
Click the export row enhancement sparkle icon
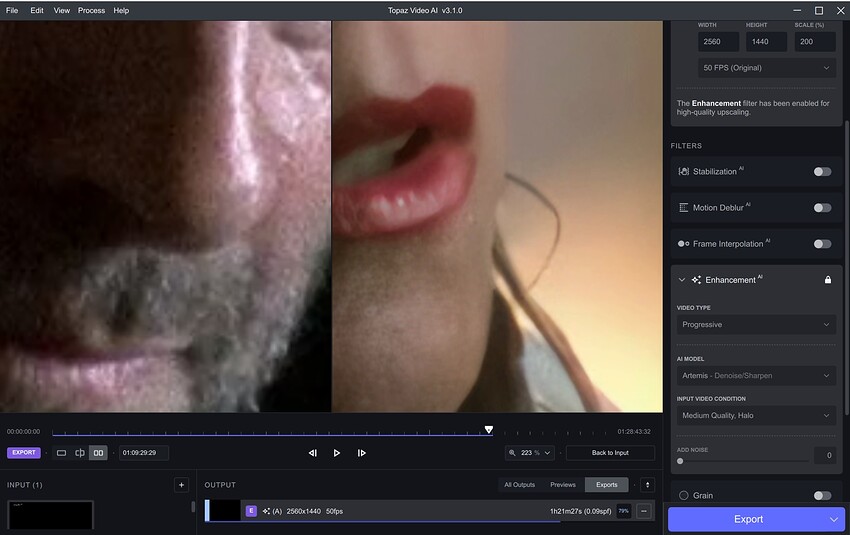(266, 511)
